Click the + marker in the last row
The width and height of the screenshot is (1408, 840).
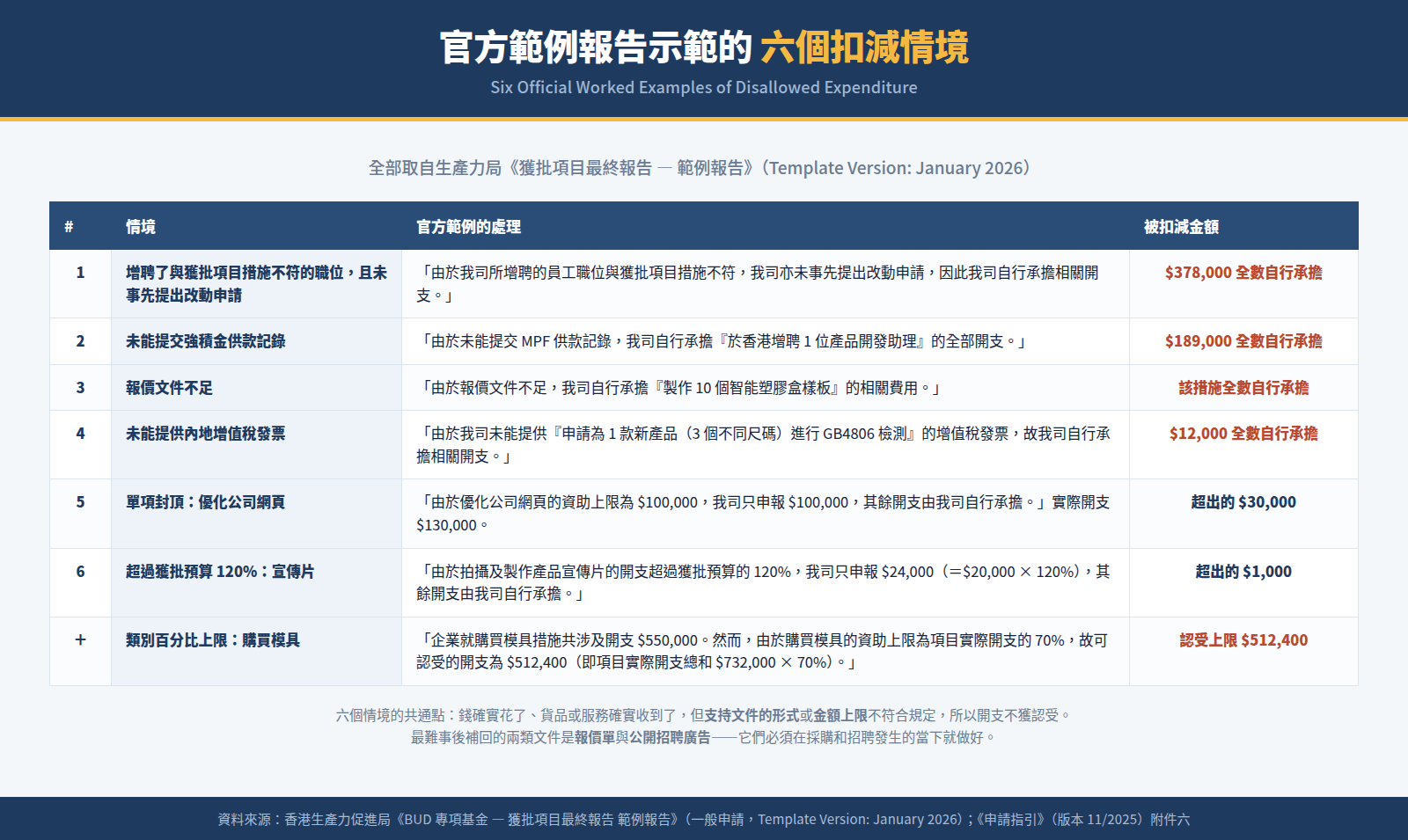coord(80,640)
